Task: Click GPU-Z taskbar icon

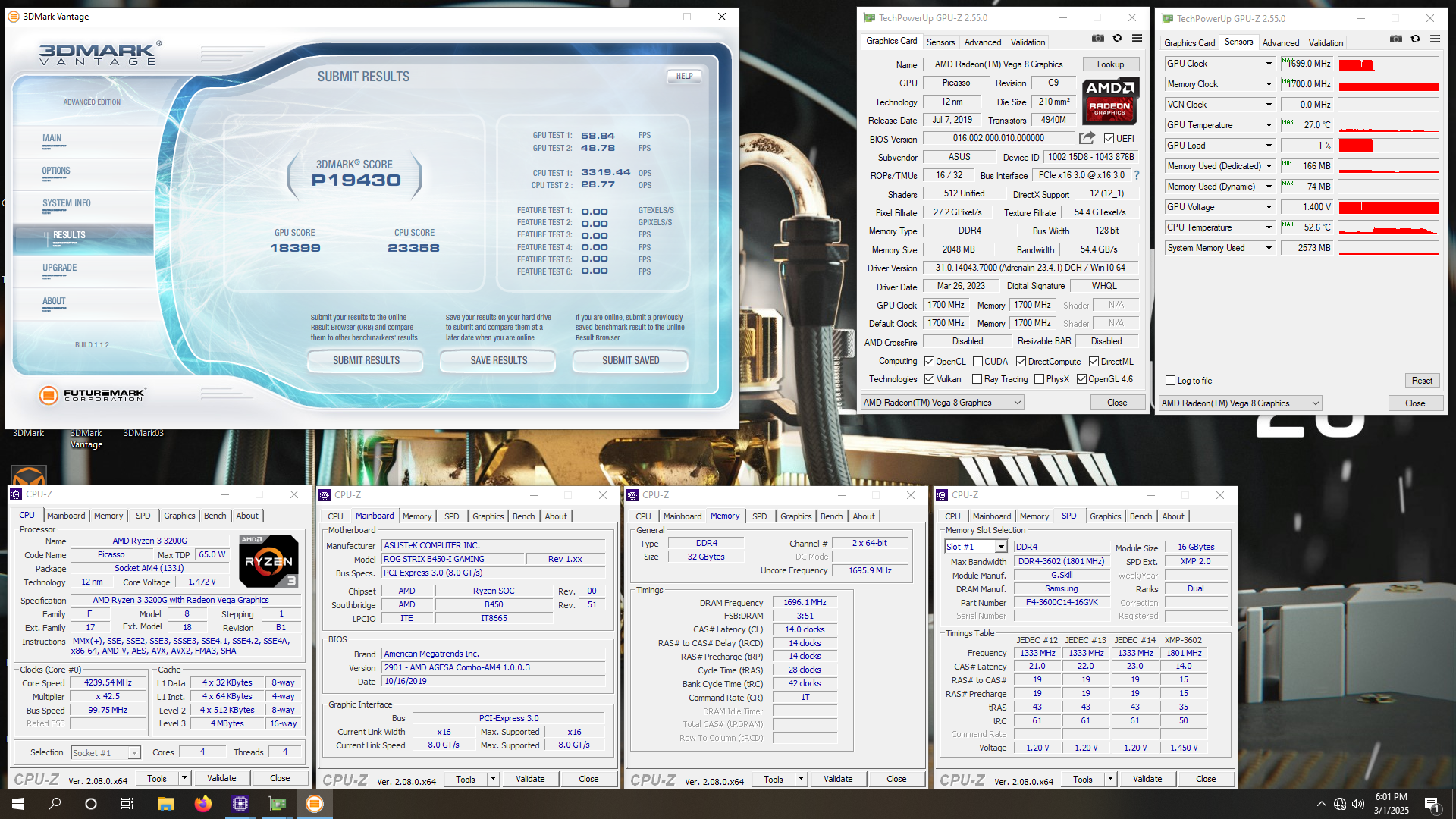Action: [278, 804]
